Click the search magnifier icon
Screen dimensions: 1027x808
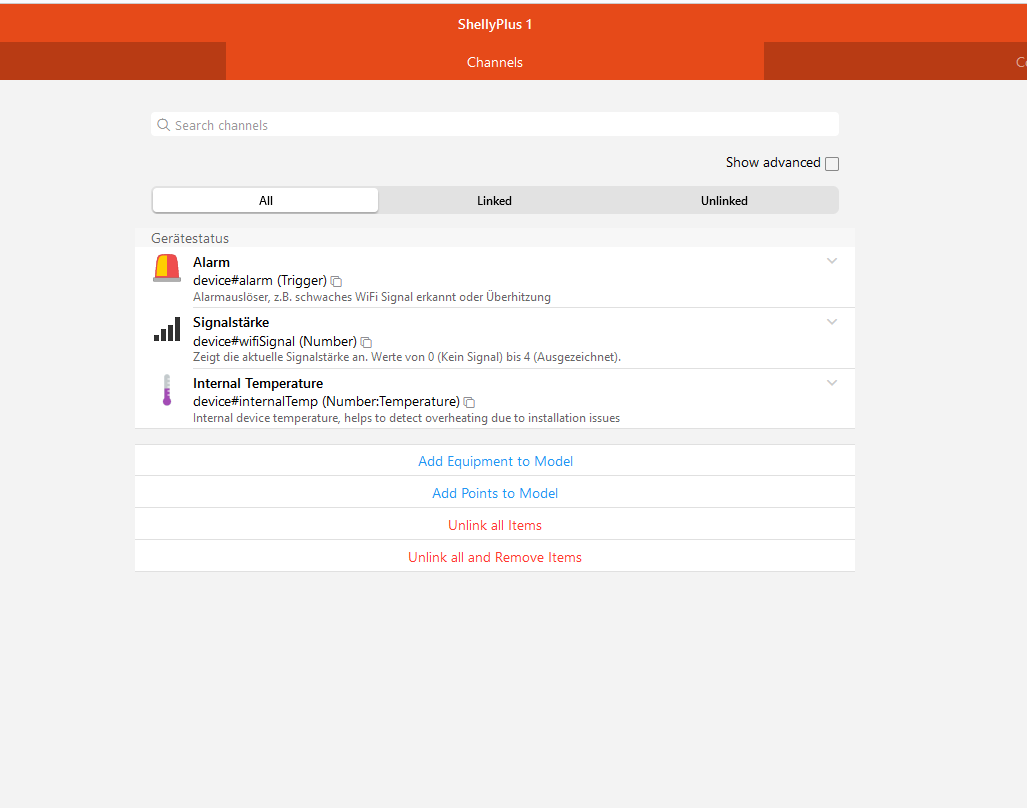click(x=164, y=125)
